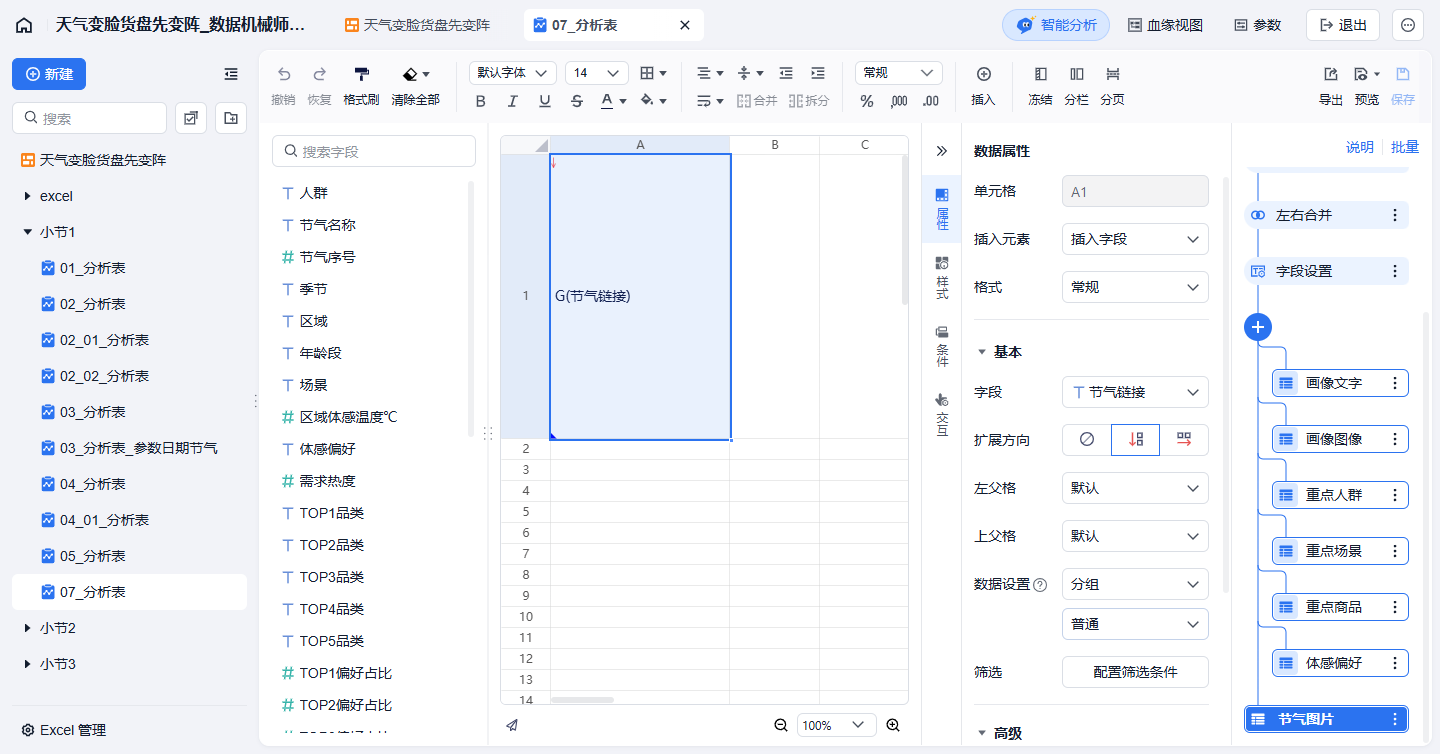The height and width of the screenshot is (754, 1440).
Task: Apply thousands separator ,000 format
Action: coord(899,101)
